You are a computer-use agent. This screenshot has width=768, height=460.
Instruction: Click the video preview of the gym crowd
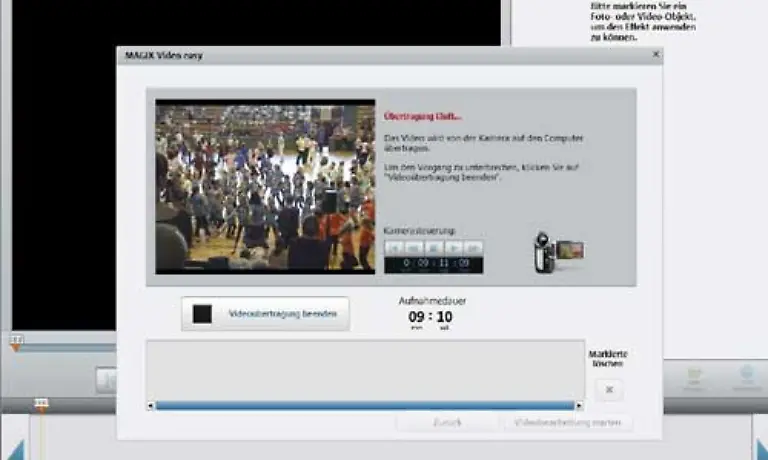265,185
